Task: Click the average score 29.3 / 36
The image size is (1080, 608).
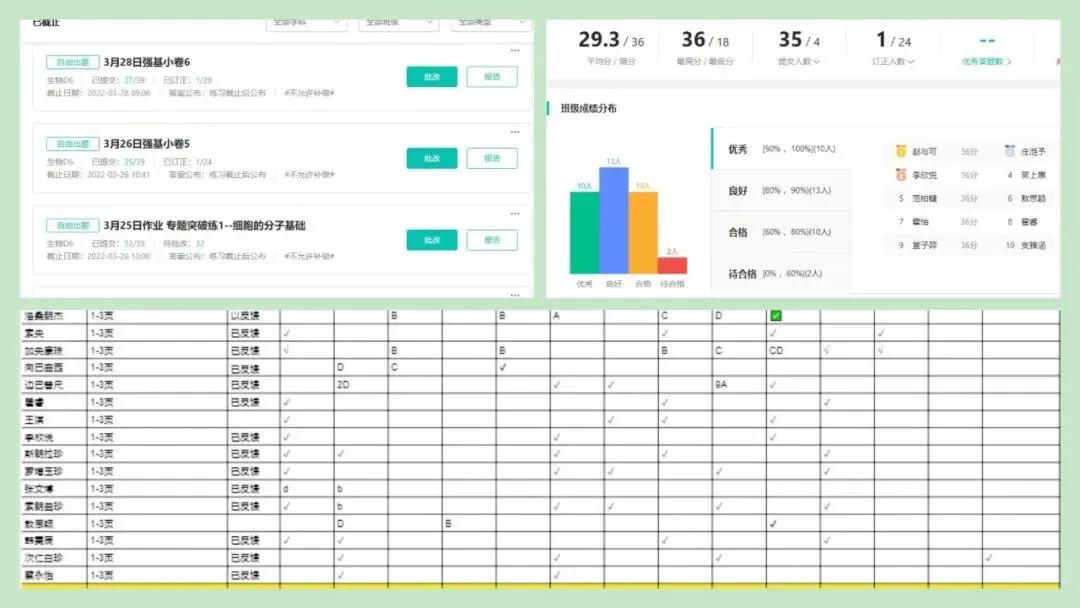Action: (611, 40)
